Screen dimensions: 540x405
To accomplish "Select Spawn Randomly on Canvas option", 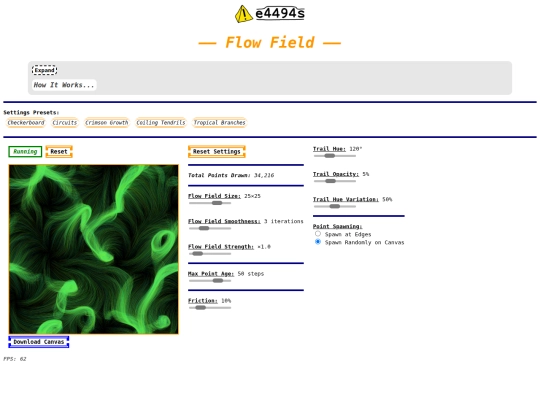I will 318,242.
